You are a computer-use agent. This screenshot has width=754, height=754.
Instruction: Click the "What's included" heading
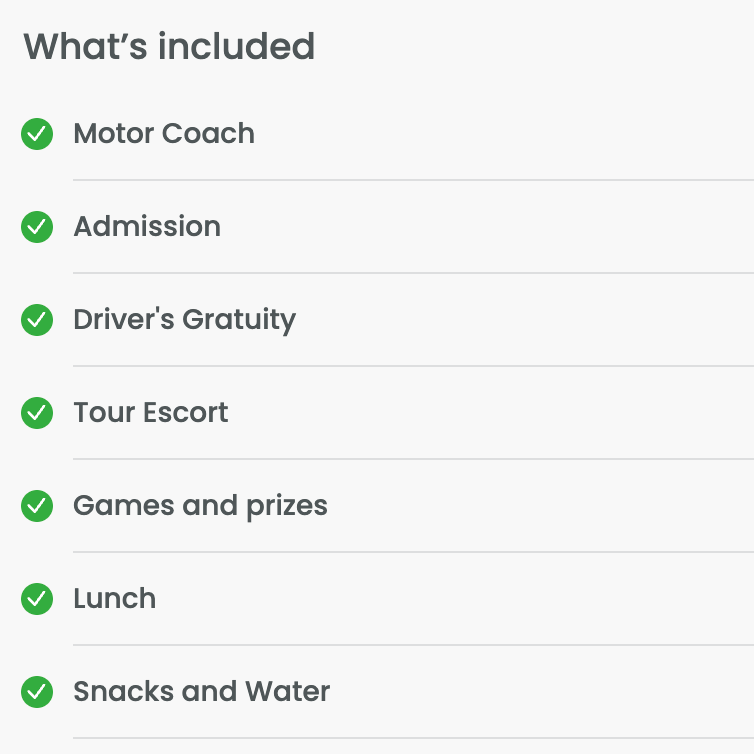[169, 46]
